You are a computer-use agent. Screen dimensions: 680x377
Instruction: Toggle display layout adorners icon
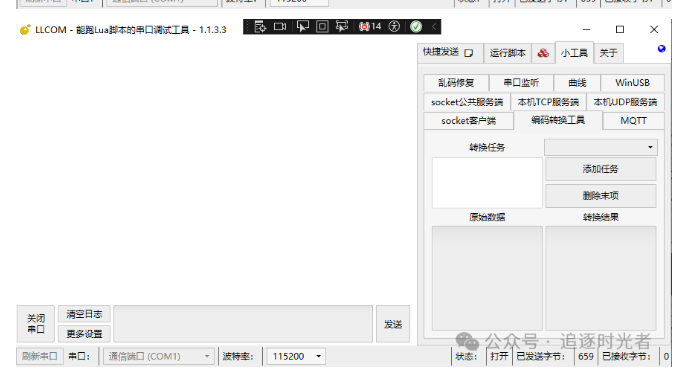pos(322,27)
